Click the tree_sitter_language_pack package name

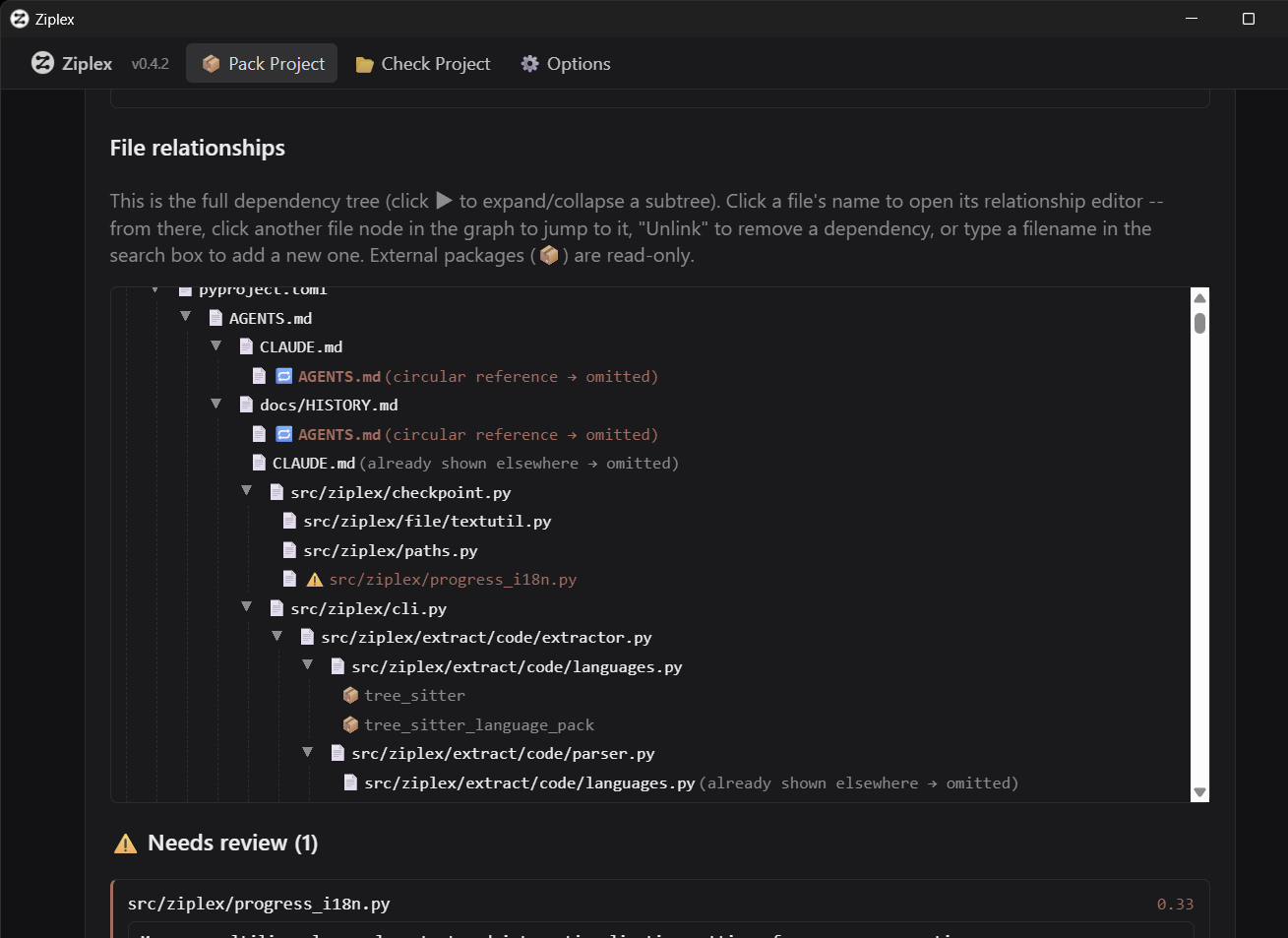479,724
